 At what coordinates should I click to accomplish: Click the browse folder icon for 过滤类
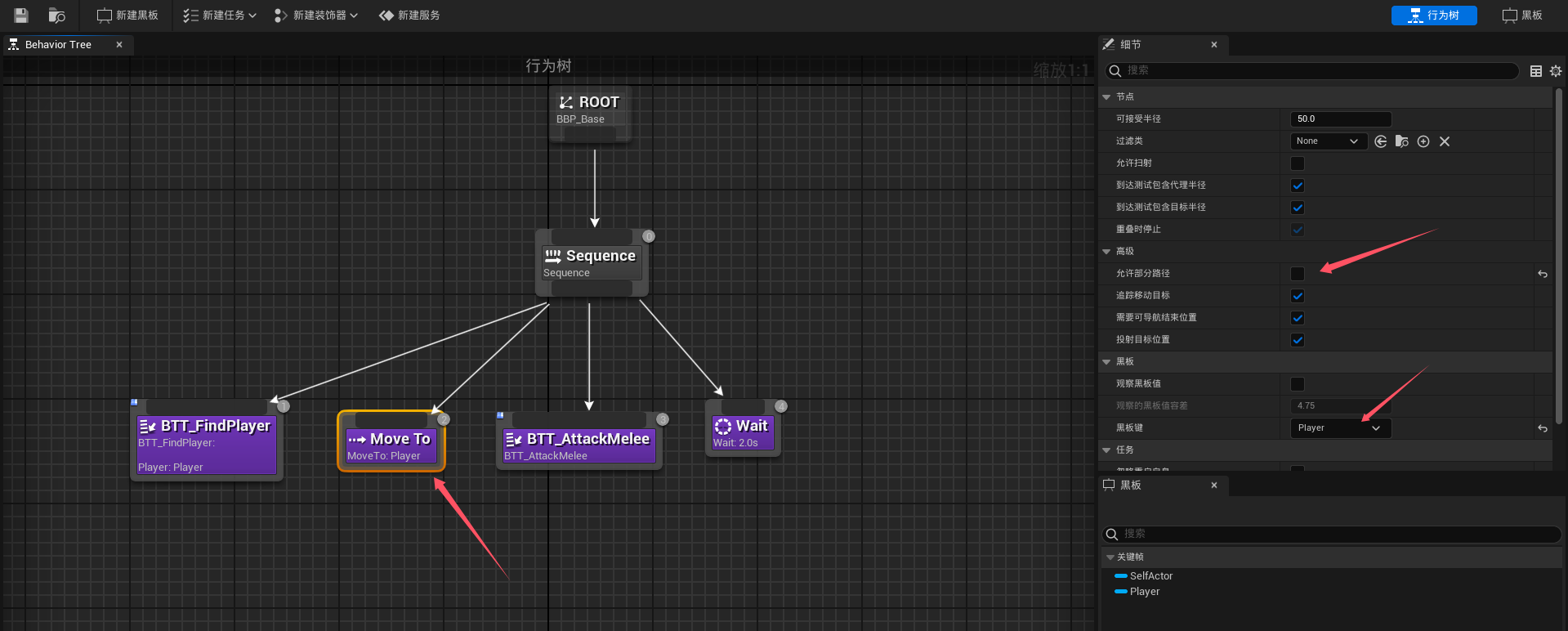(x=1402, y=141)
